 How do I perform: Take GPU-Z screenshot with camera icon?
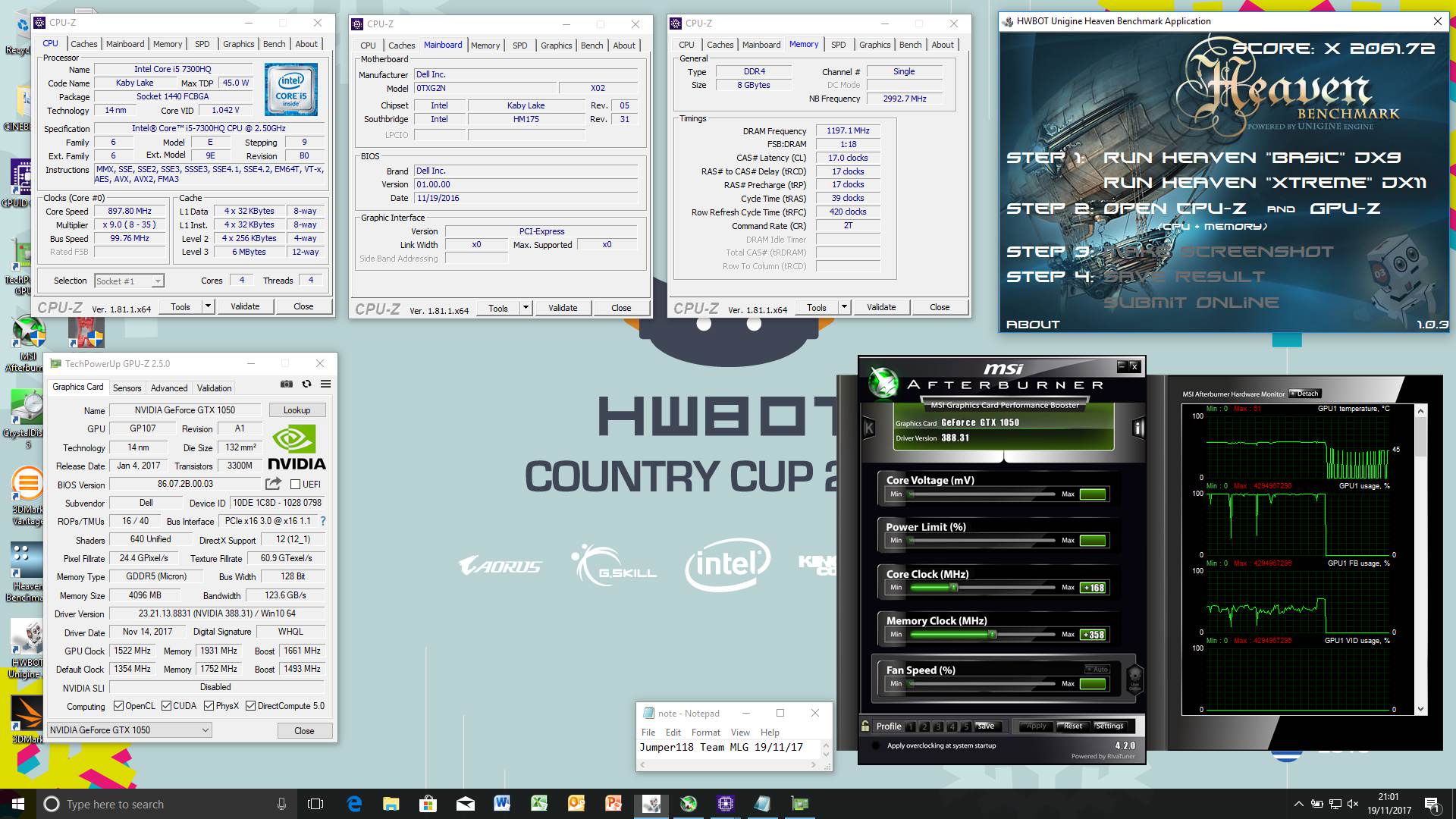coord(287,384)
